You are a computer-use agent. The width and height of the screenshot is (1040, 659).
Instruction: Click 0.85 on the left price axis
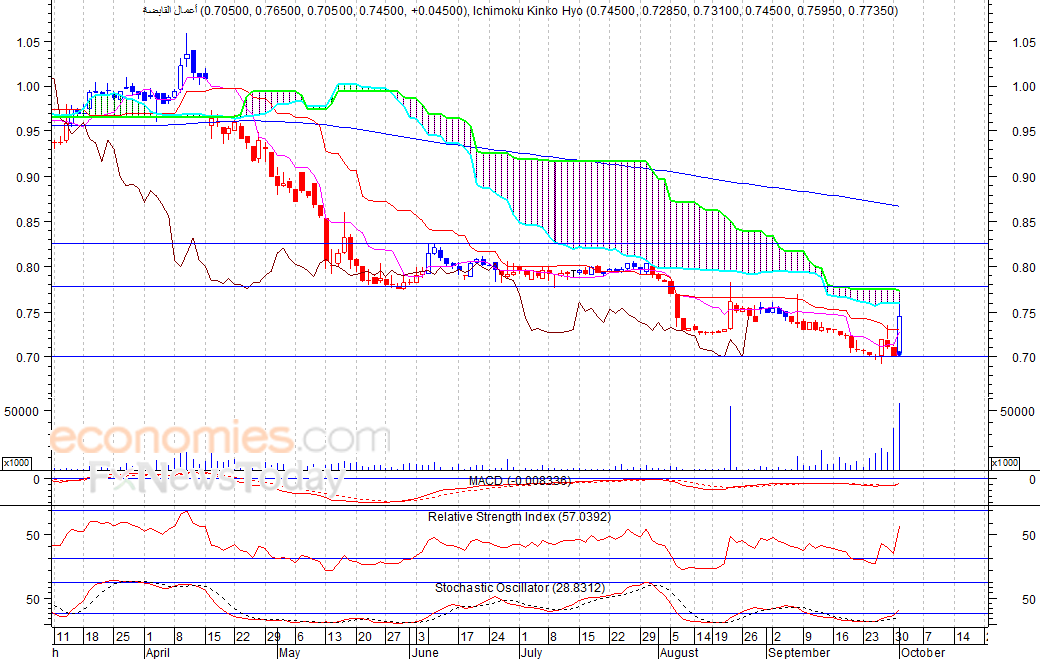tap(28, 222)
